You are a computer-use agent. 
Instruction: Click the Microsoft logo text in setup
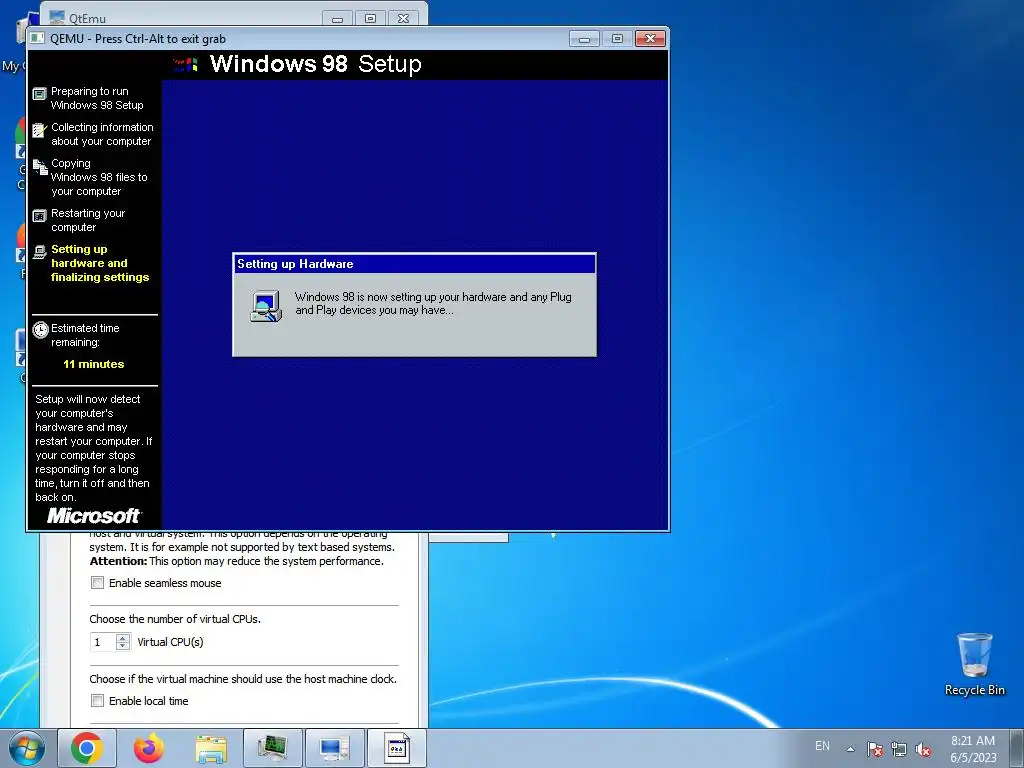pyautogui.click(x=94, y=516)
